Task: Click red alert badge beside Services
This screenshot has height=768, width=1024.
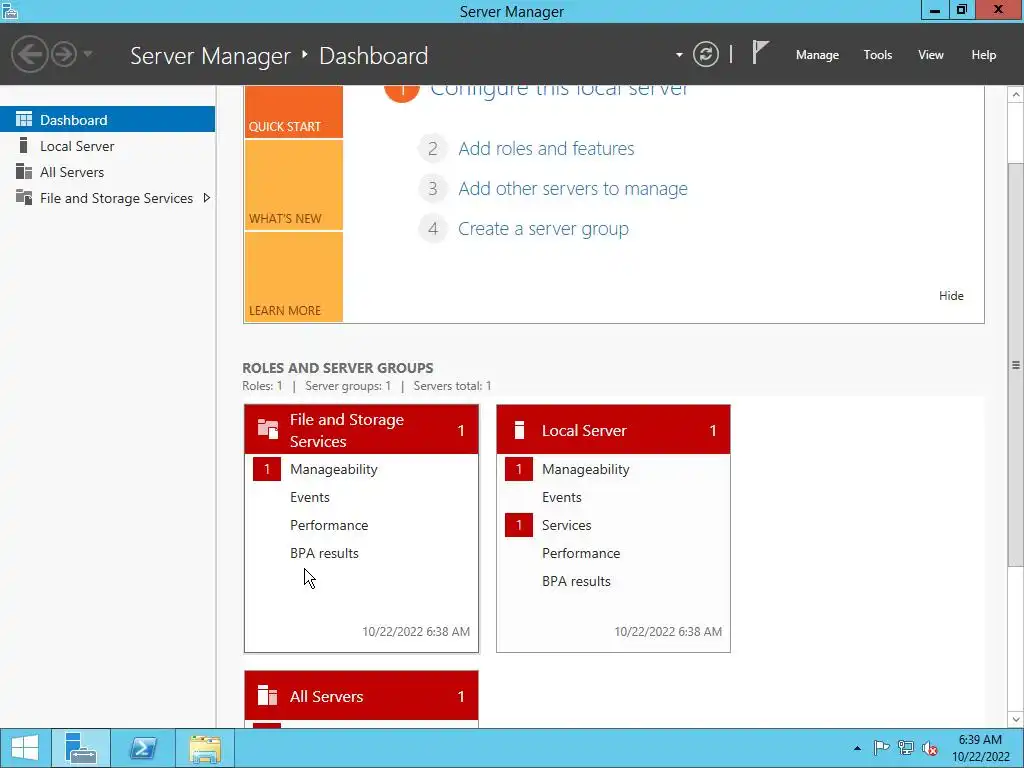Action: click(519, 525)
